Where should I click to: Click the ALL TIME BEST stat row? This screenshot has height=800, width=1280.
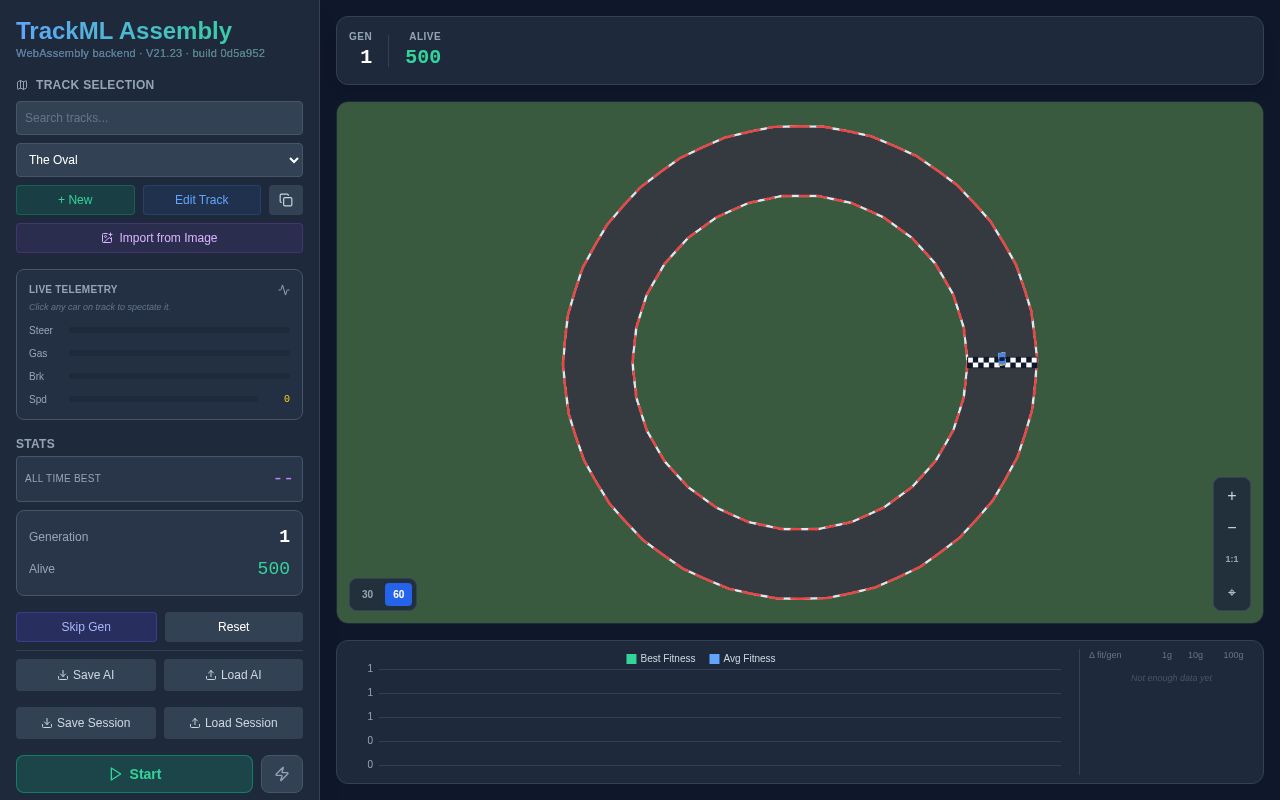[x=159, y=479]
